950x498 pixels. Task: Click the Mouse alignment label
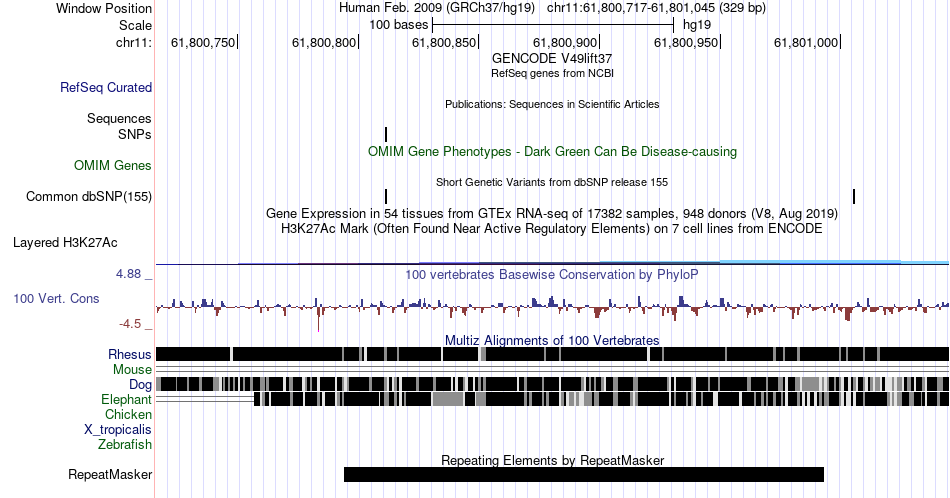click(x=132, y=370)
